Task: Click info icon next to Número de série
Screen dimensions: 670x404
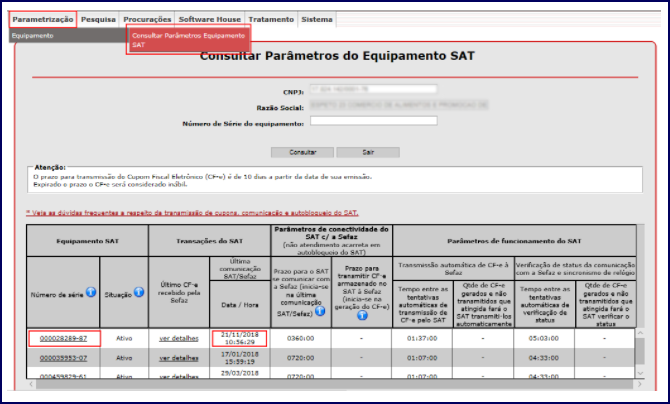Action: (91, 292)
